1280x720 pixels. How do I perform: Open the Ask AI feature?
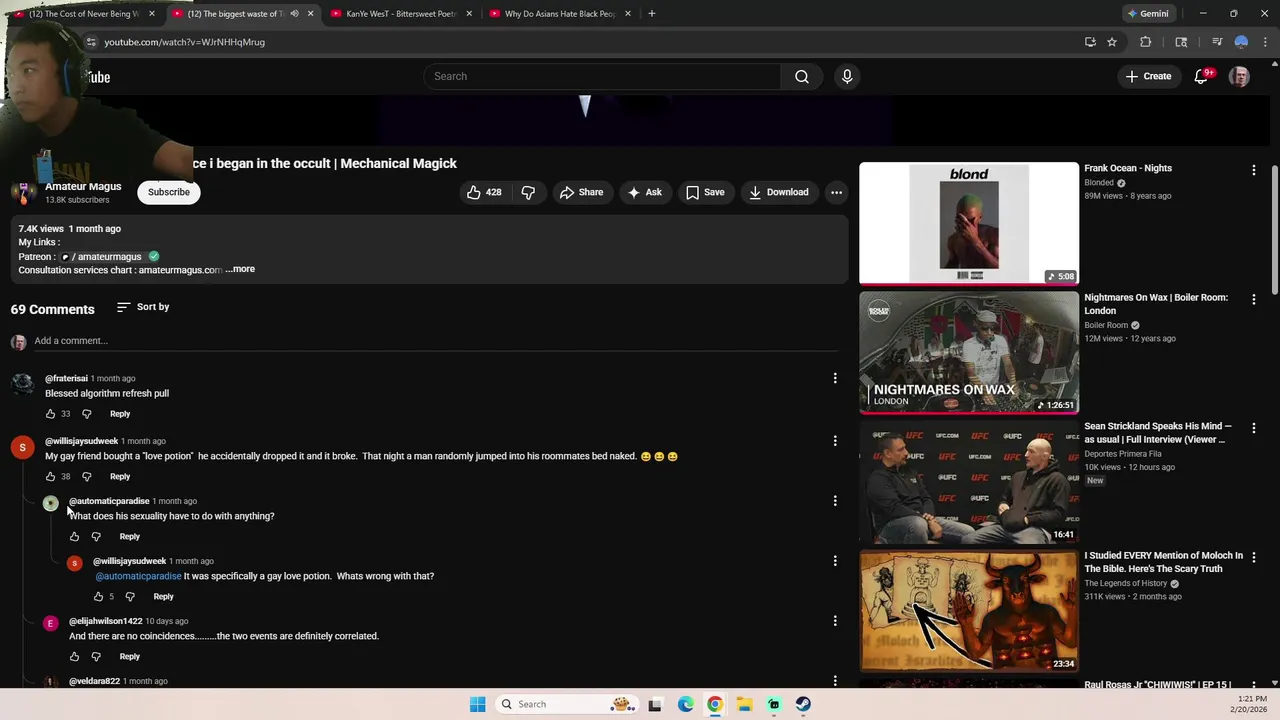[644, 192]
